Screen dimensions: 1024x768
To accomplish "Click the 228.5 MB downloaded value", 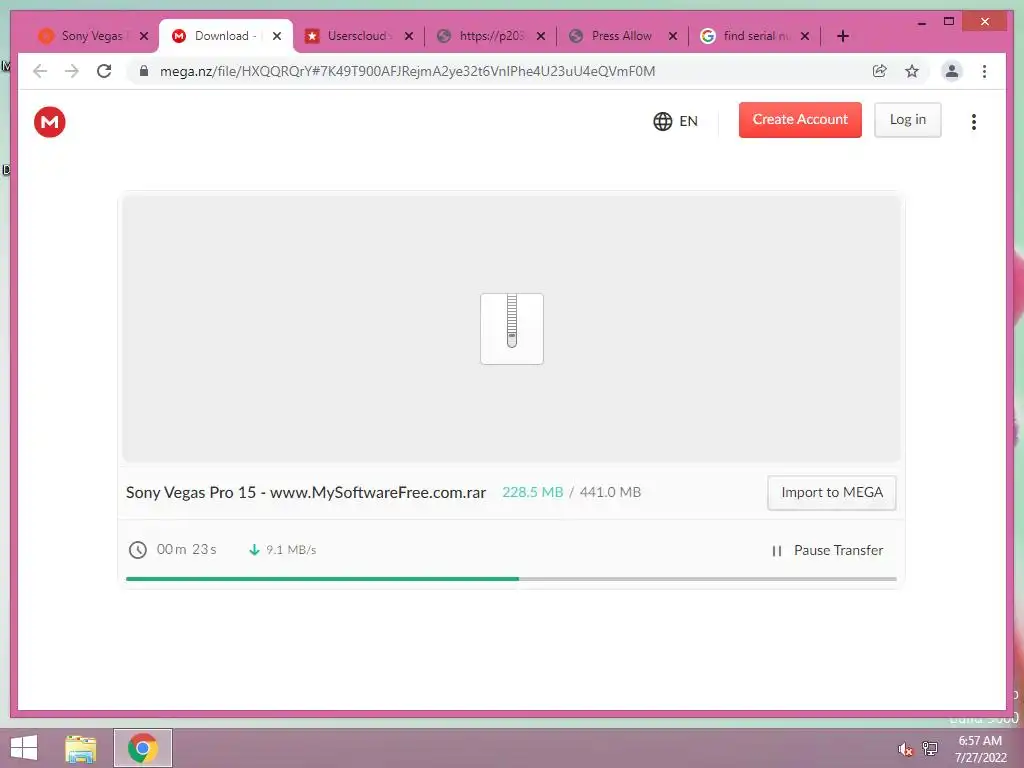I will click(532, 492).
